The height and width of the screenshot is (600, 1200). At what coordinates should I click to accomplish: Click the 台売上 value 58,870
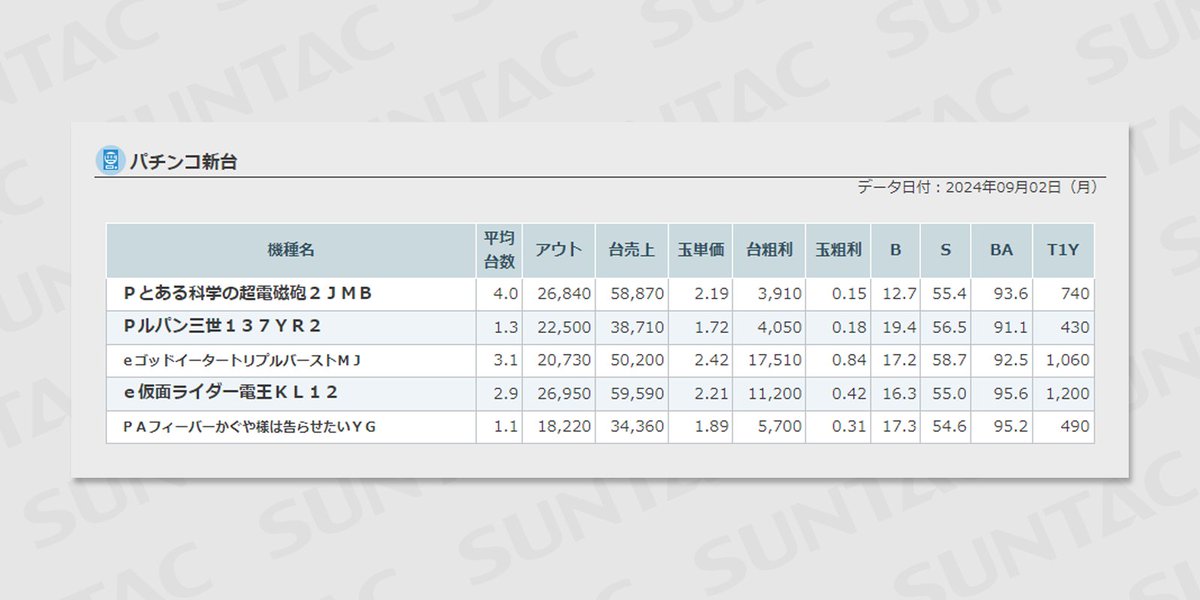tap(637, 294)
